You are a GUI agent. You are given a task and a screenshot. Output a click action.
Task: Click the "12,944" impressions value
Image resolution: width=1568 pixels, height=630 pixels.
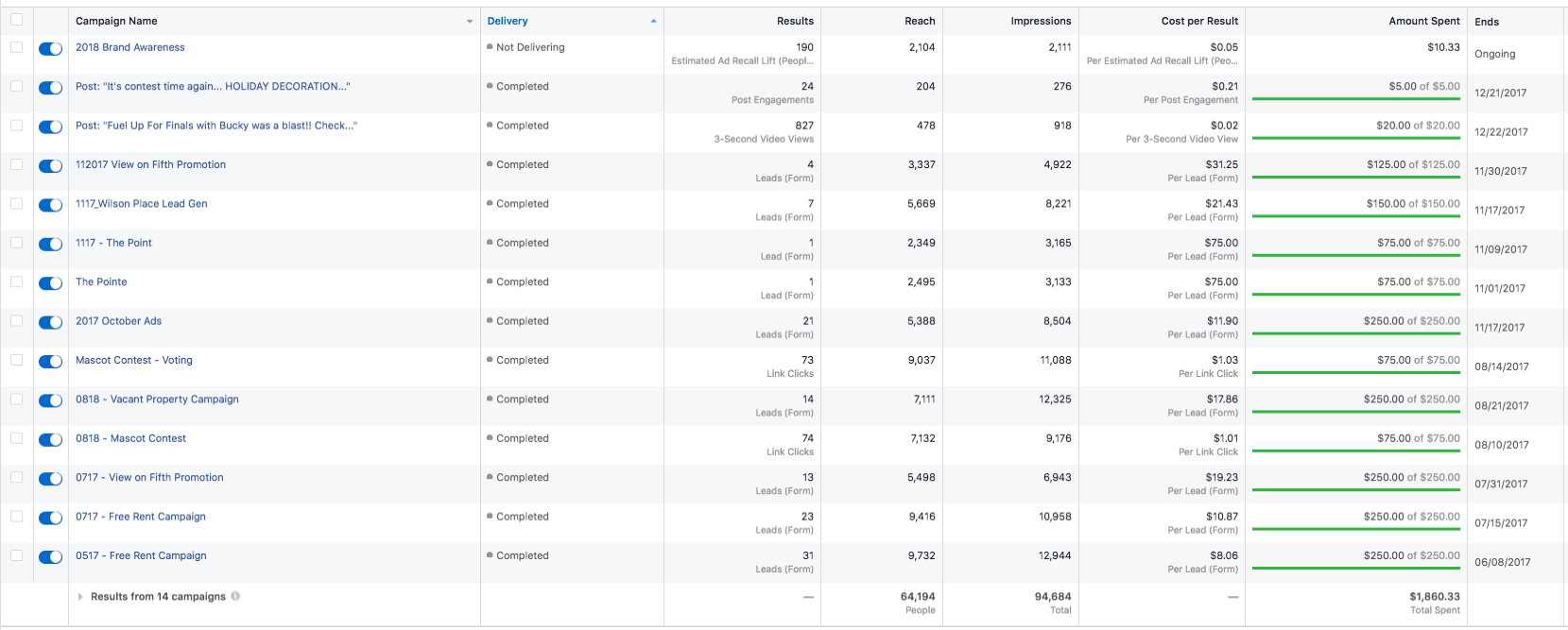(x=1055, y=555)
